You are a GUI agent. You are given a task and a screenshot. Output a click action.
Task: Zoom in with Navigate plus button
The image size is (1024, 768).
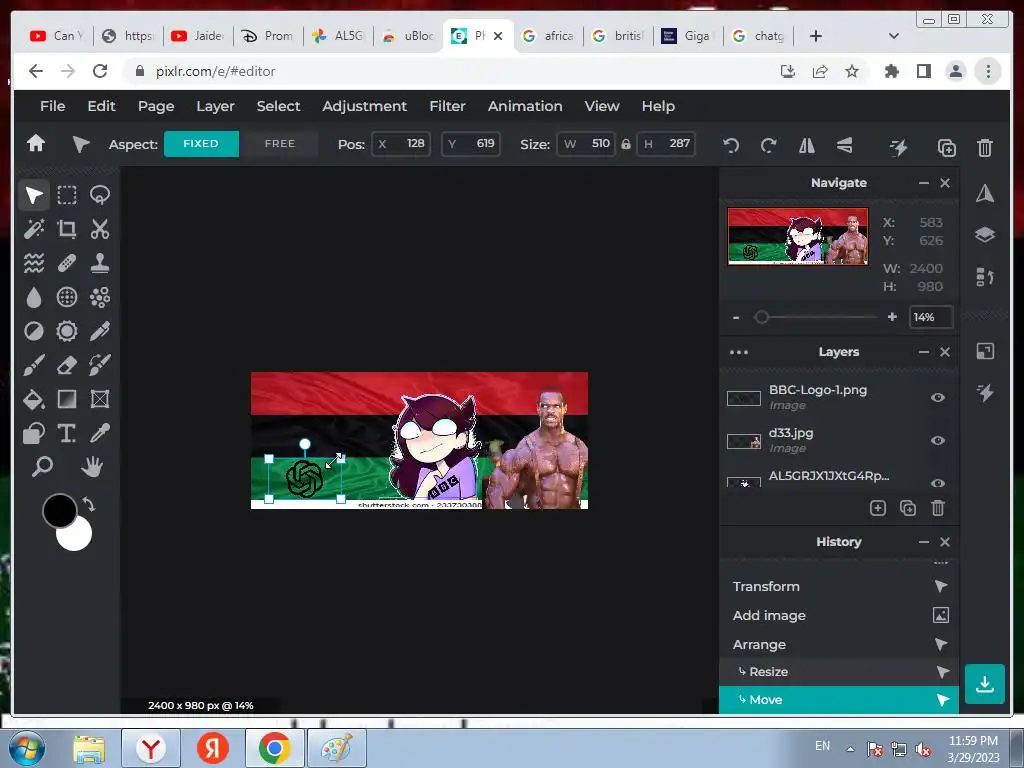tap(892, 317)
